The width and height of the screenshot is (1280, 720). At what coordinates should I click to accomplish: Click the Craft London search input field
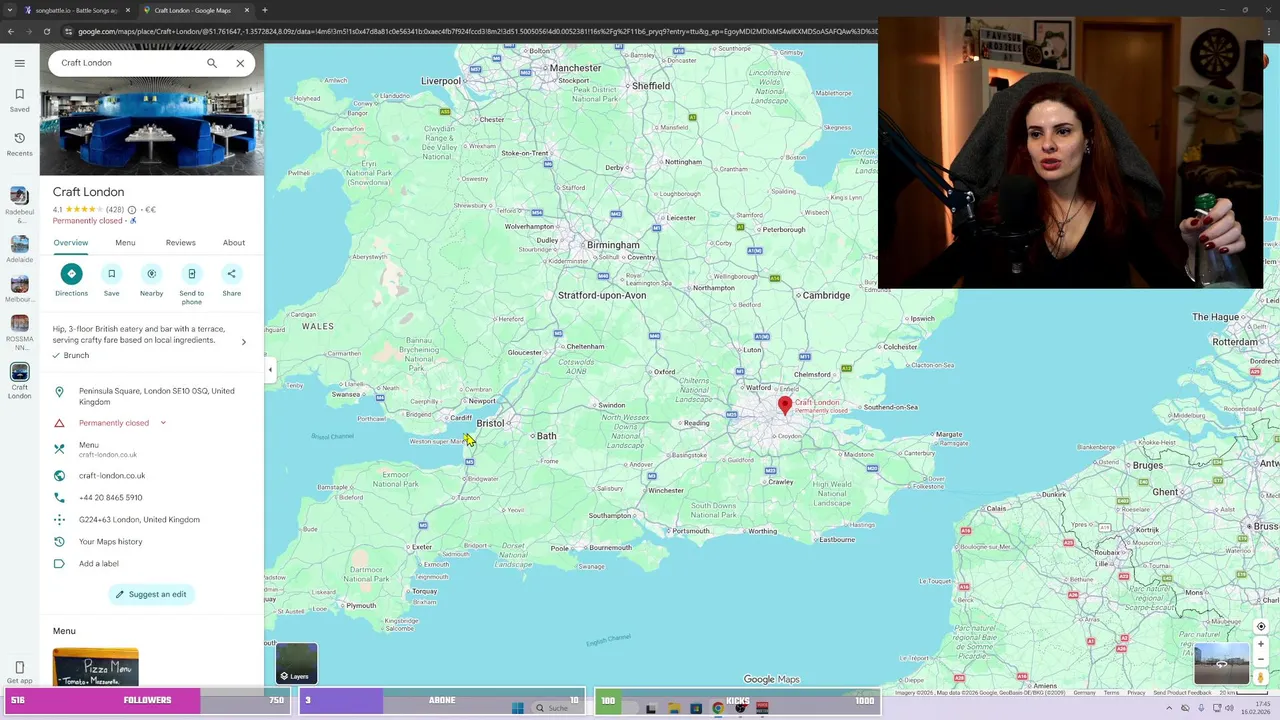(128, 63)
